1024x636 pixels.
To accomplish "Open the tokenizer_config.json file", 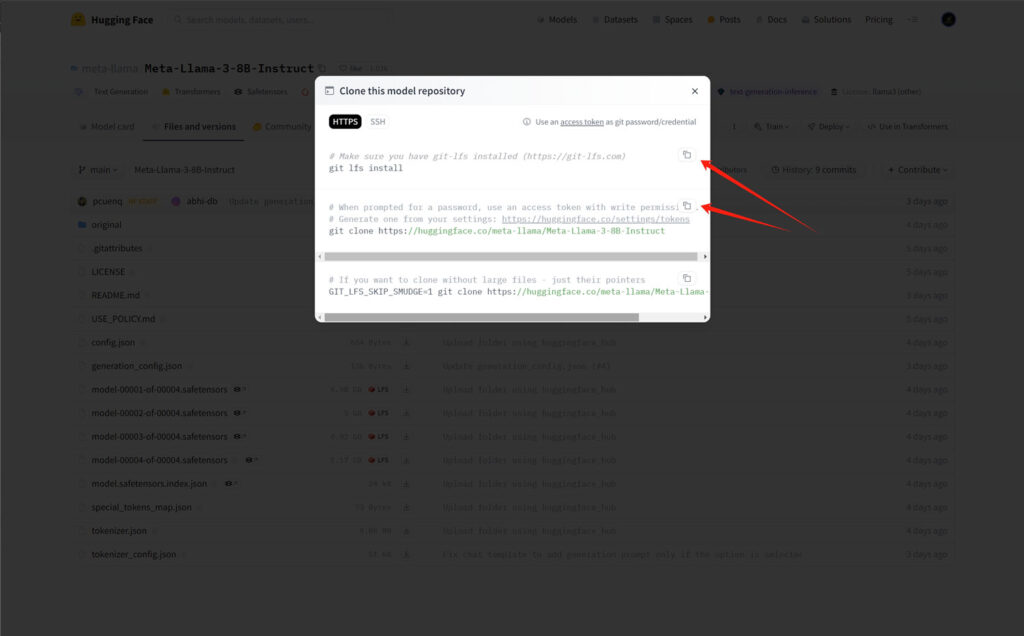I will [x=134, y=554].
